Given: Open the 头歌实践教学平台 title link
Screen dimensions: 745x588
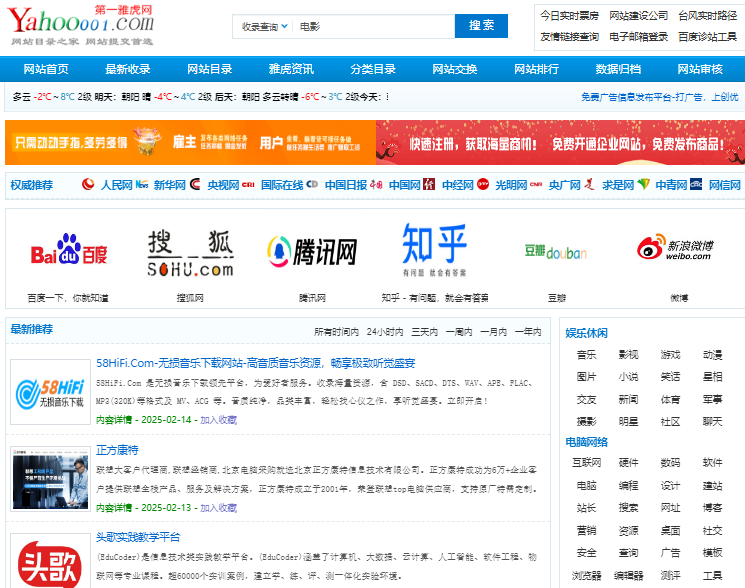Looking at the screenshot, I should (x=138, y=537).
